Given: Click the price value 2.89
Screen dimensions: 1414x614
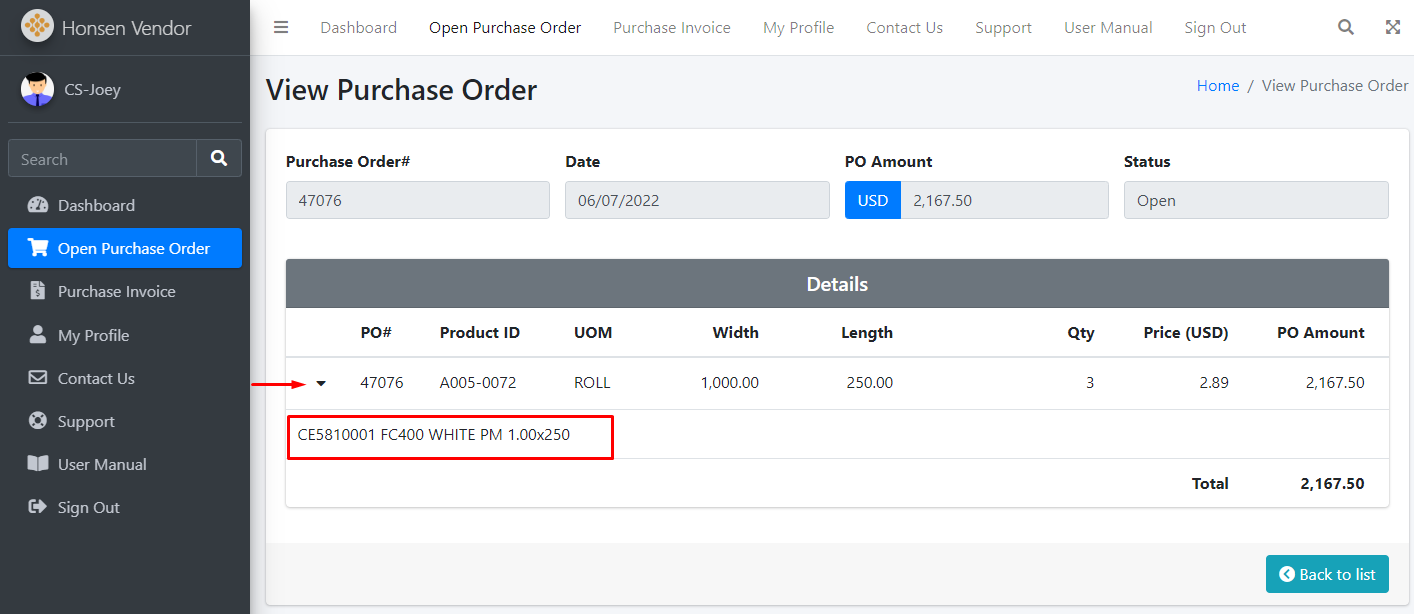Looking at the screenshot, I should [x=1214, y=383].
